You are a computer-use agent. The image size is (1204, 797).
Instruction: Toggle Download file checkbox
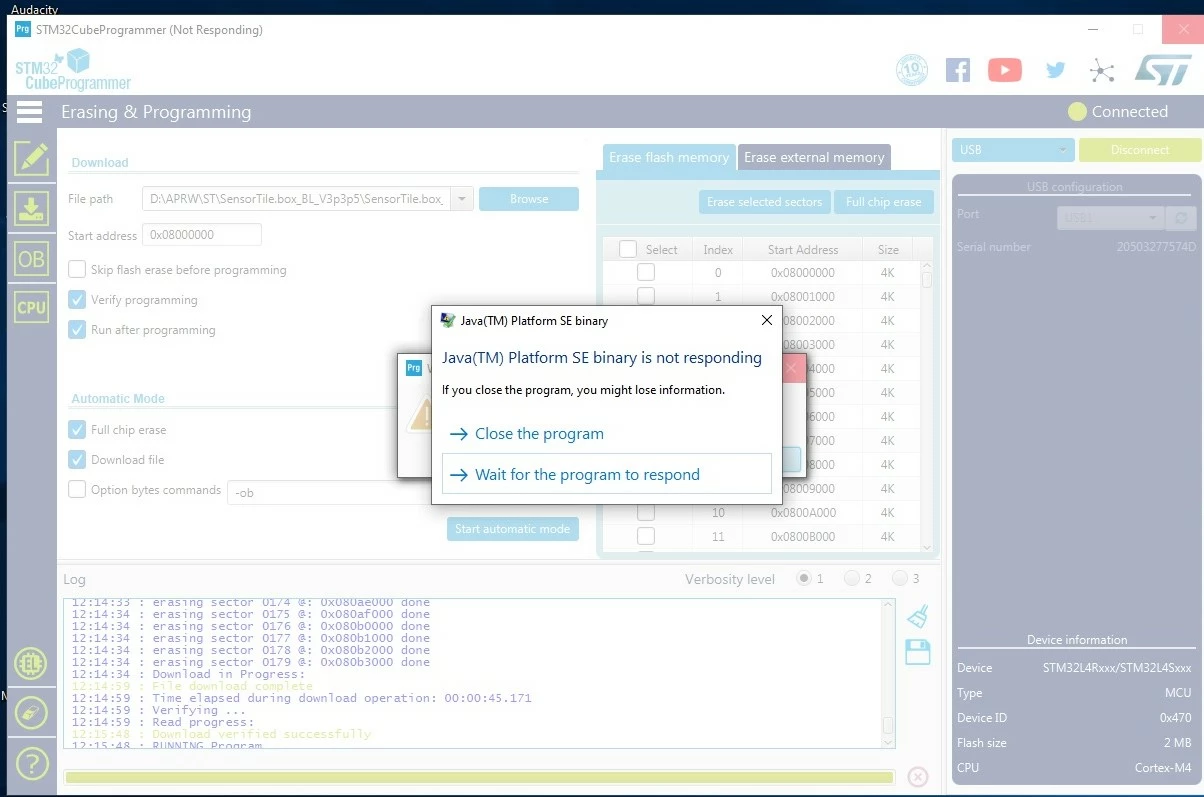tap(77, 460)
